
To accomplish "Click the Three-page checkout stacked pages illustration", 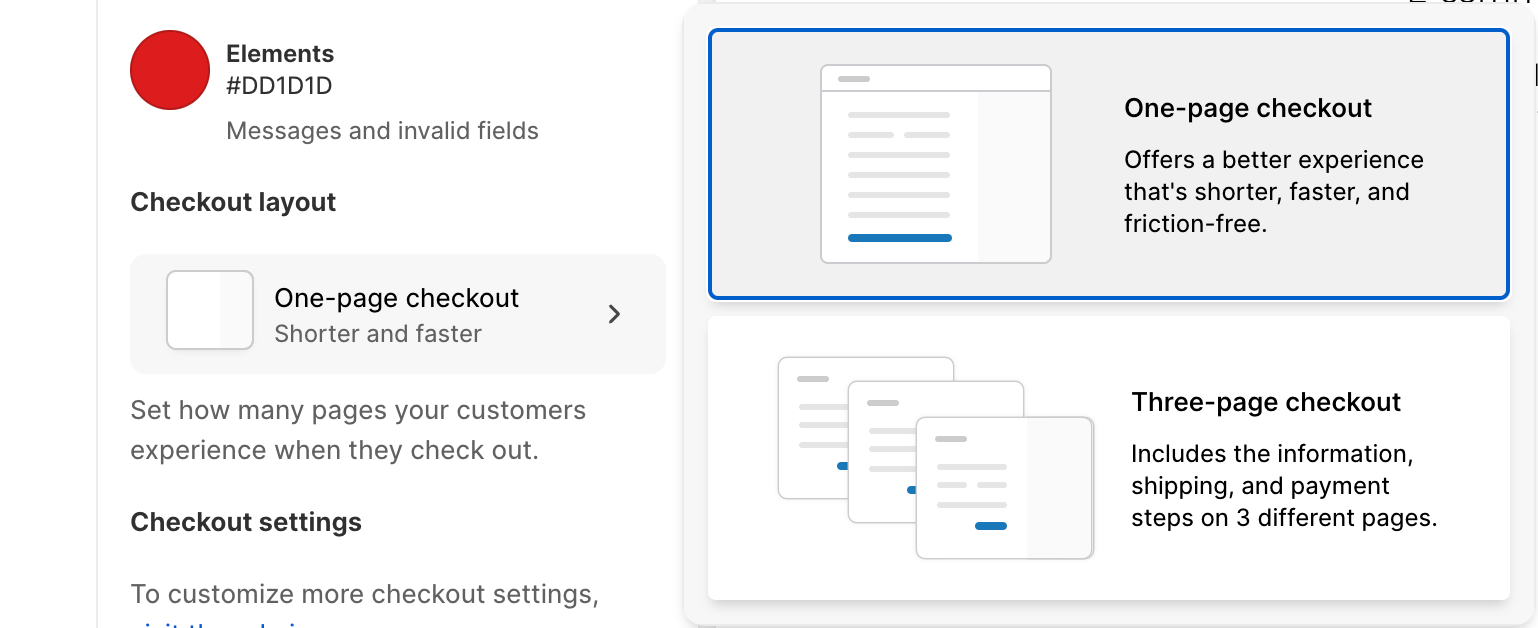I will (935, 458).
